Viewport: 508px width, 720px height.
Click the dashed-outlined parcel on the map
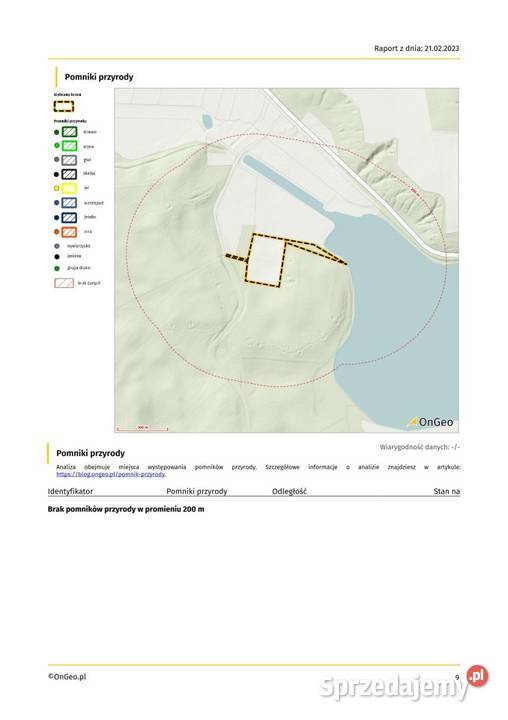point(265,260)
